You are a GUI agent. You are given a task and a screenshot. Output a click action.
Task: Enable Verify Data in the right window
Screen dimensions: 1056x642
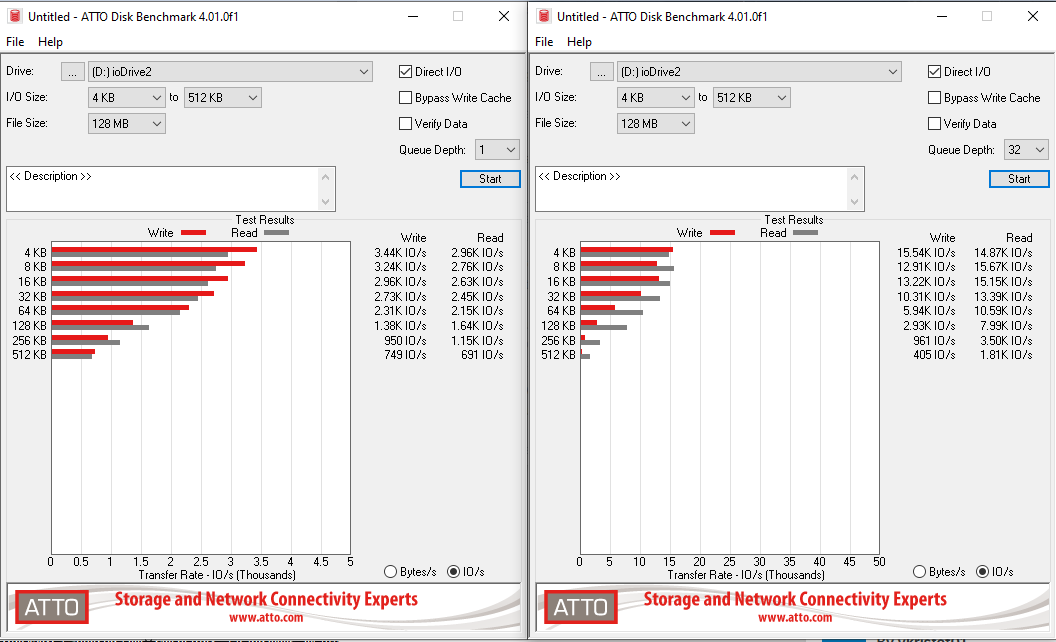click(x=934, y=123)
